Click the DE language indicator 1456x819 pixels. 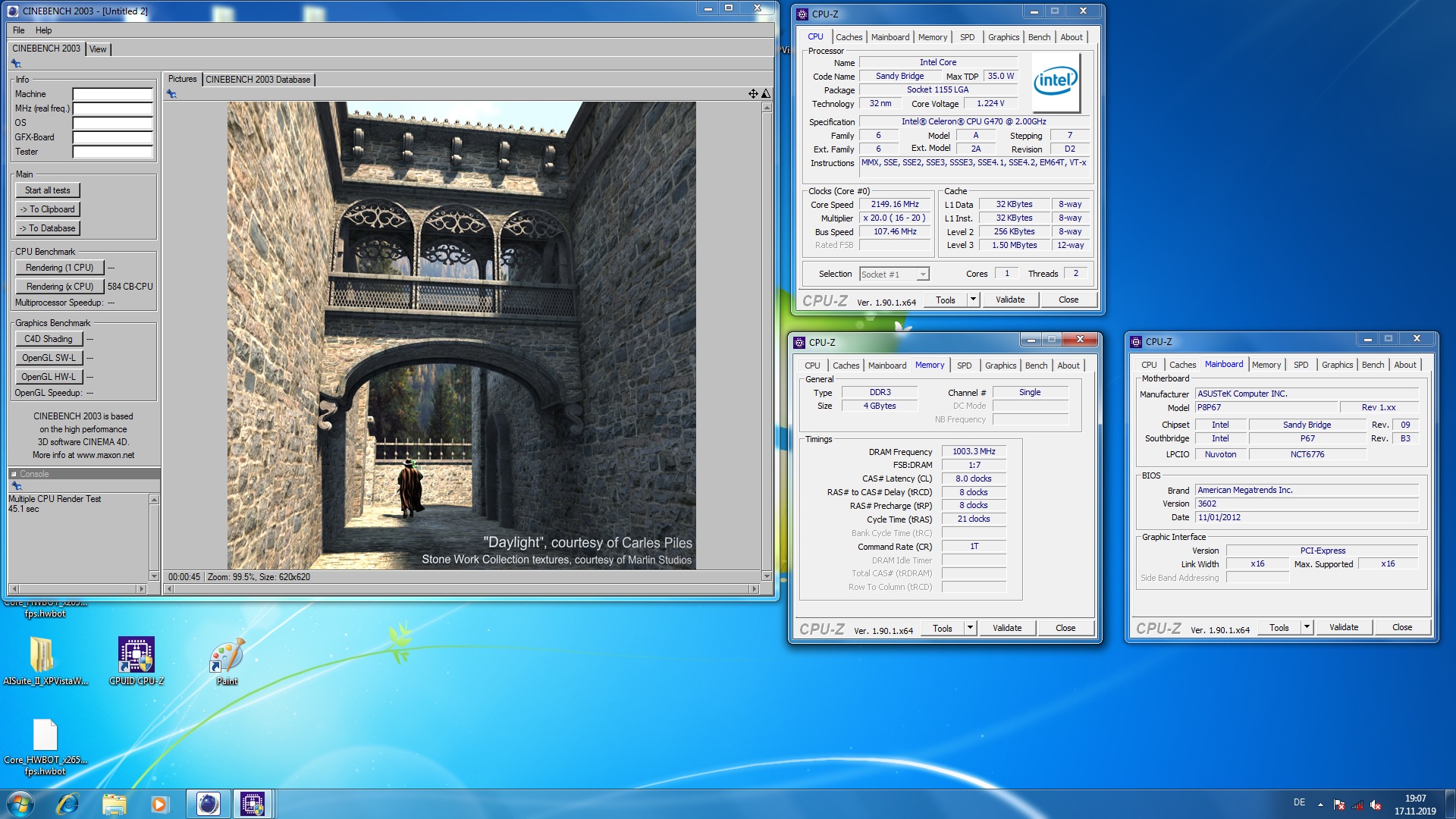click(x=1299, y=802)
